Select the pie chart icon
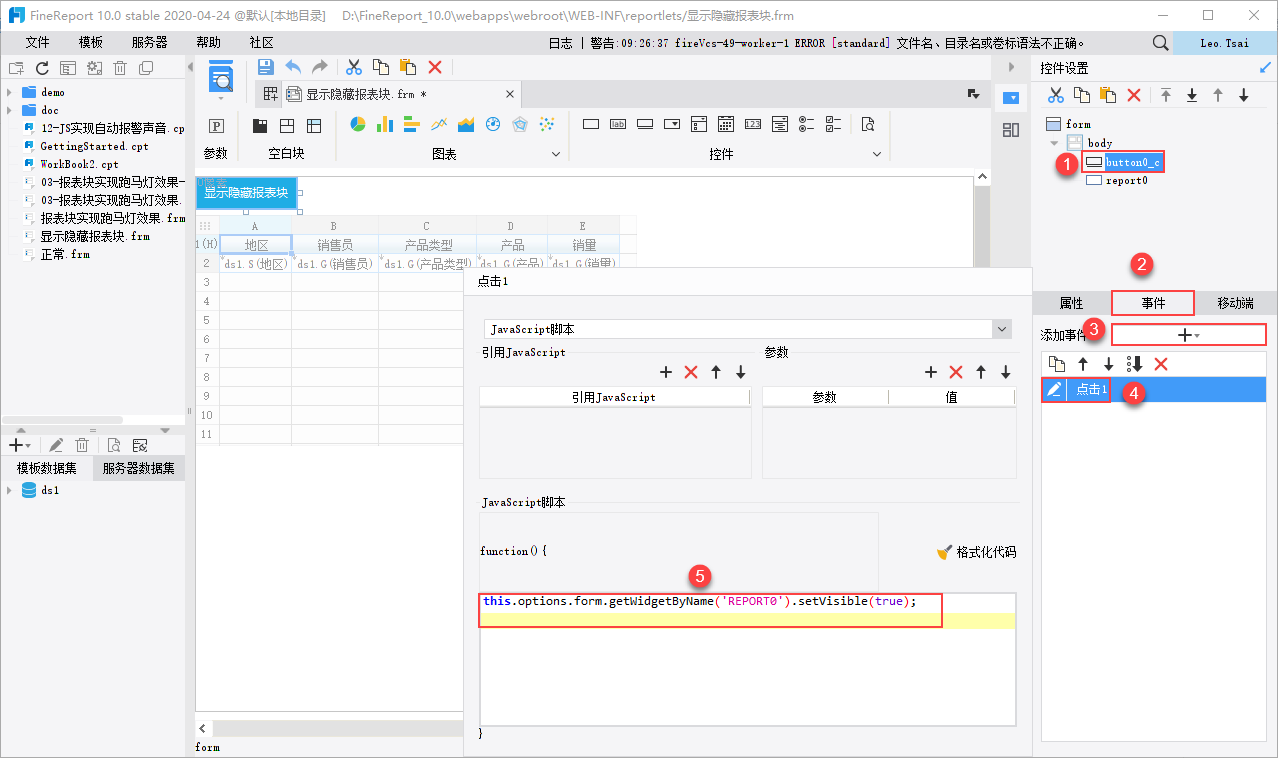Screen dimensions: 1278x758 point(357,124)
